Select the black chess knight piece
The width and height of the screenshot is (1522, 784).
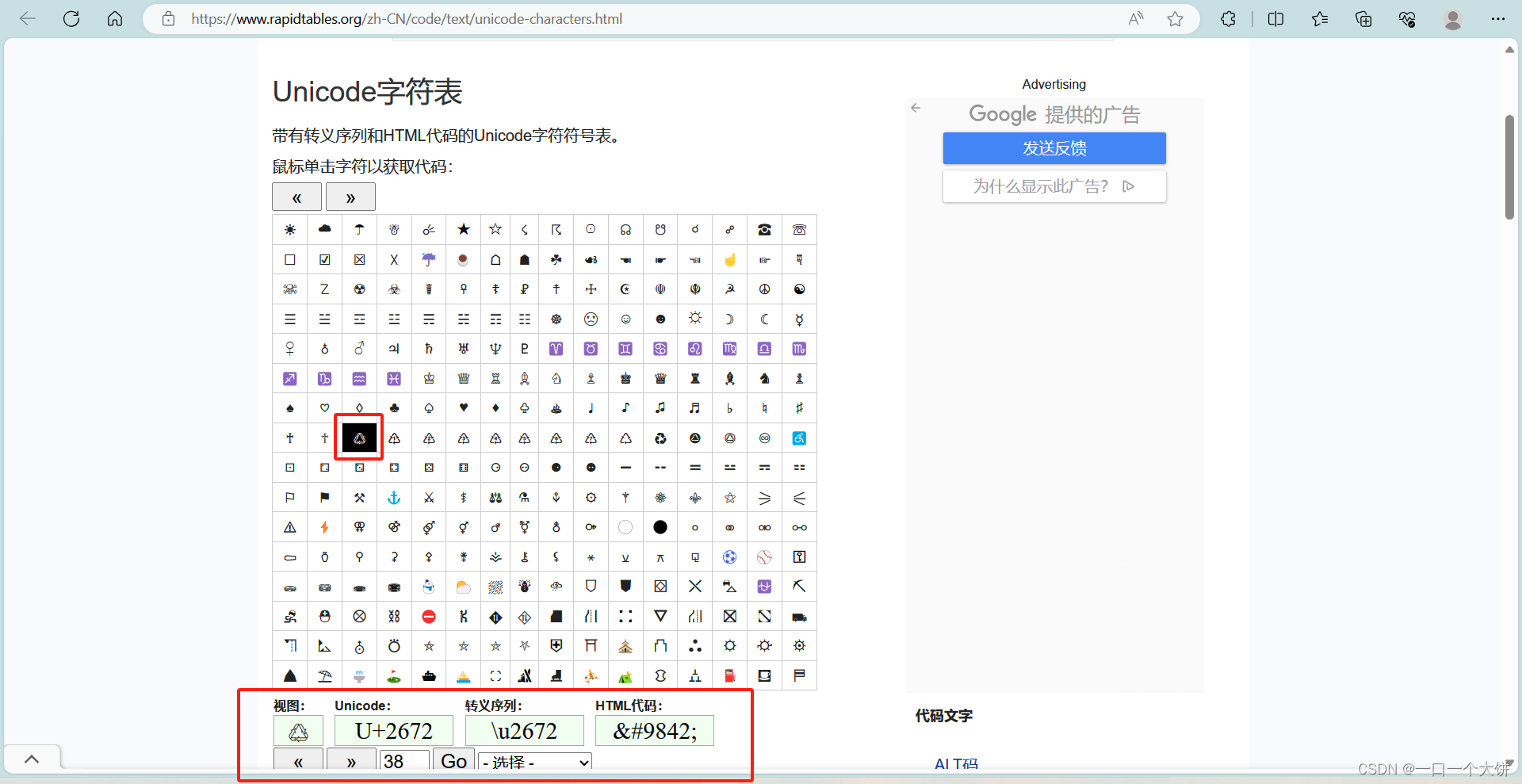(x=764, y=379)
